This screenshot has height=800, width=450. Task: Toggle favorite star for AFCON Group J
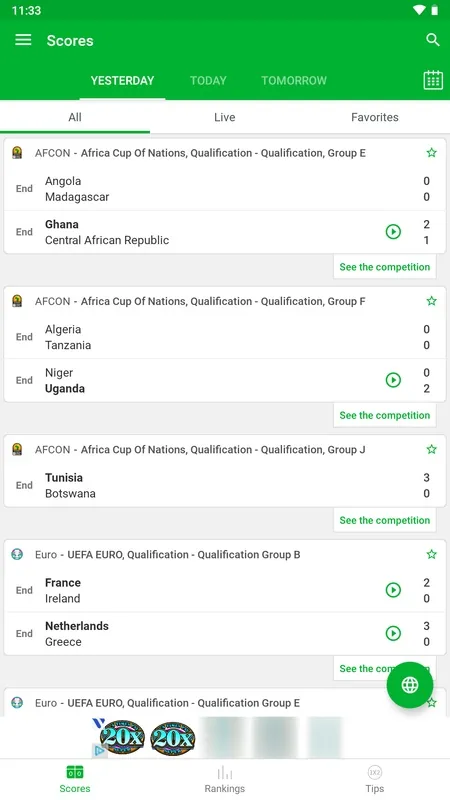coord(432,449)
